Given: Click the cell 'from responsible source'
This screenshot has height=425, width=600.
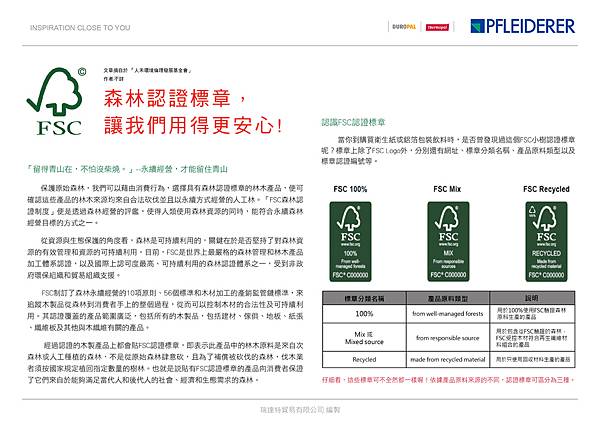Looking at the screenshot, I should point(448,338).
